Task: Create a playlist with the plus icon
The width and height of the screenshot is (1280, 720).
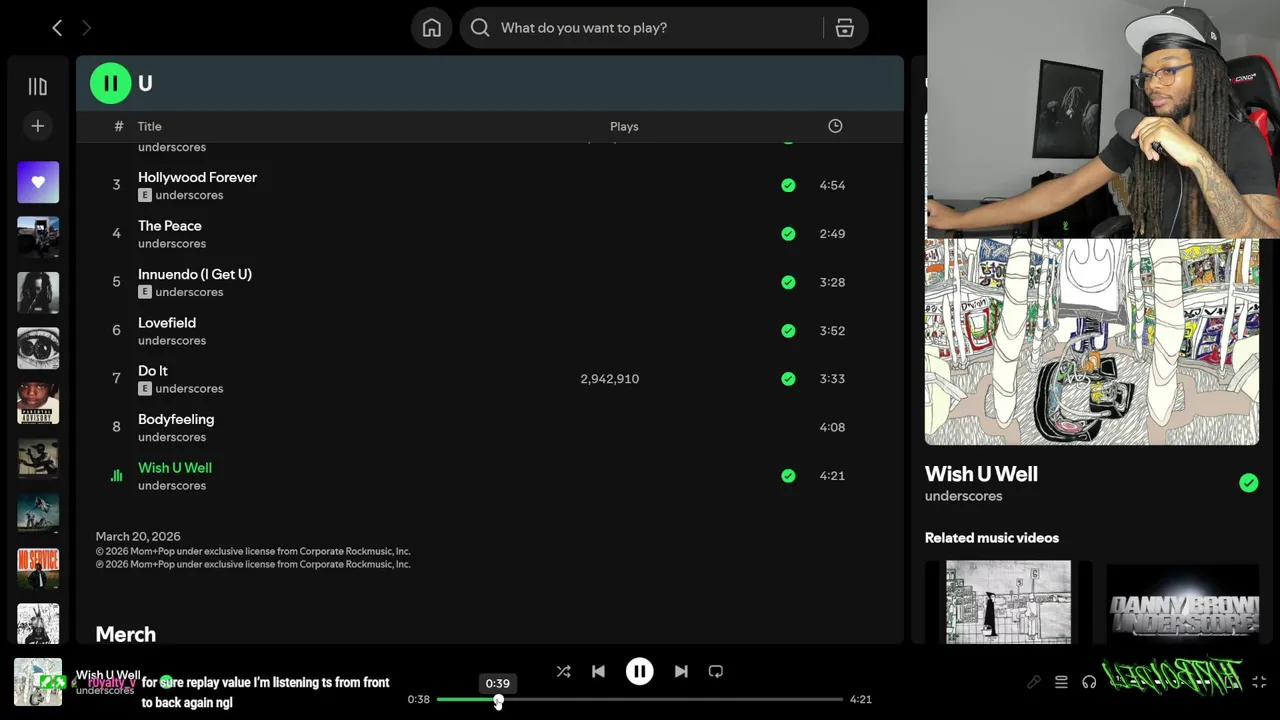Action: [38, 126]
